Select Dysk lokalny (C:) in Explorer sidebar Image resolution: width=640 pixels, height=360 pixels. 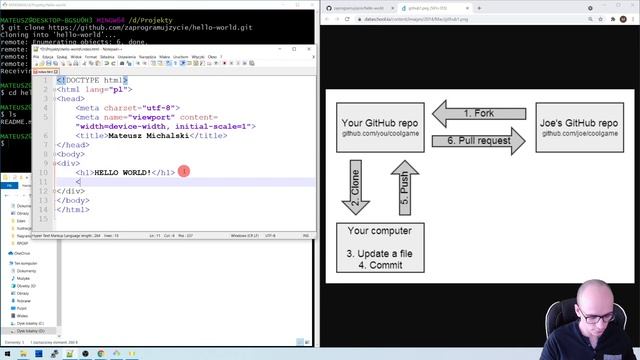click(x=28, y=323)
